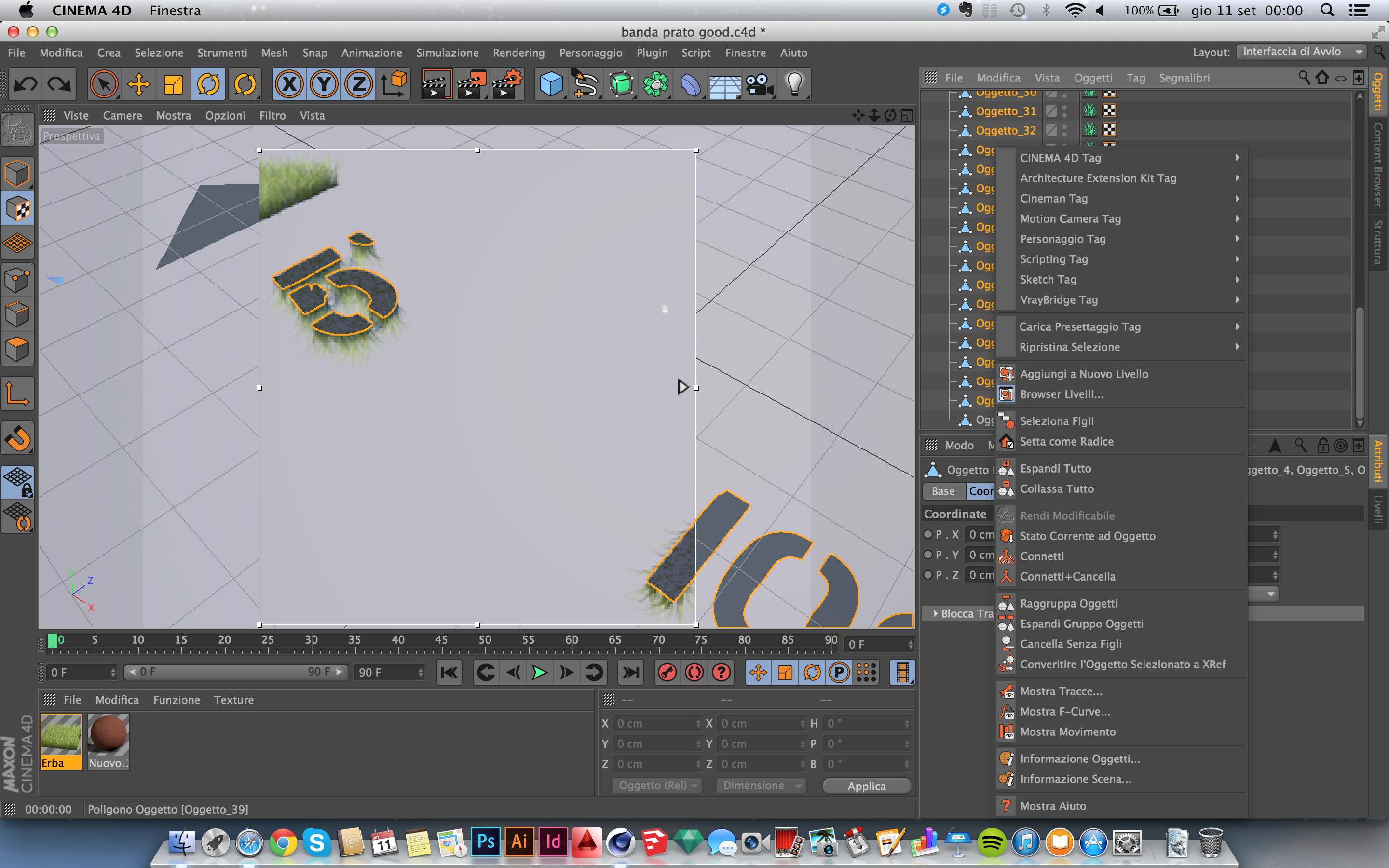Click the Undo arrow icon

point(25,85)
